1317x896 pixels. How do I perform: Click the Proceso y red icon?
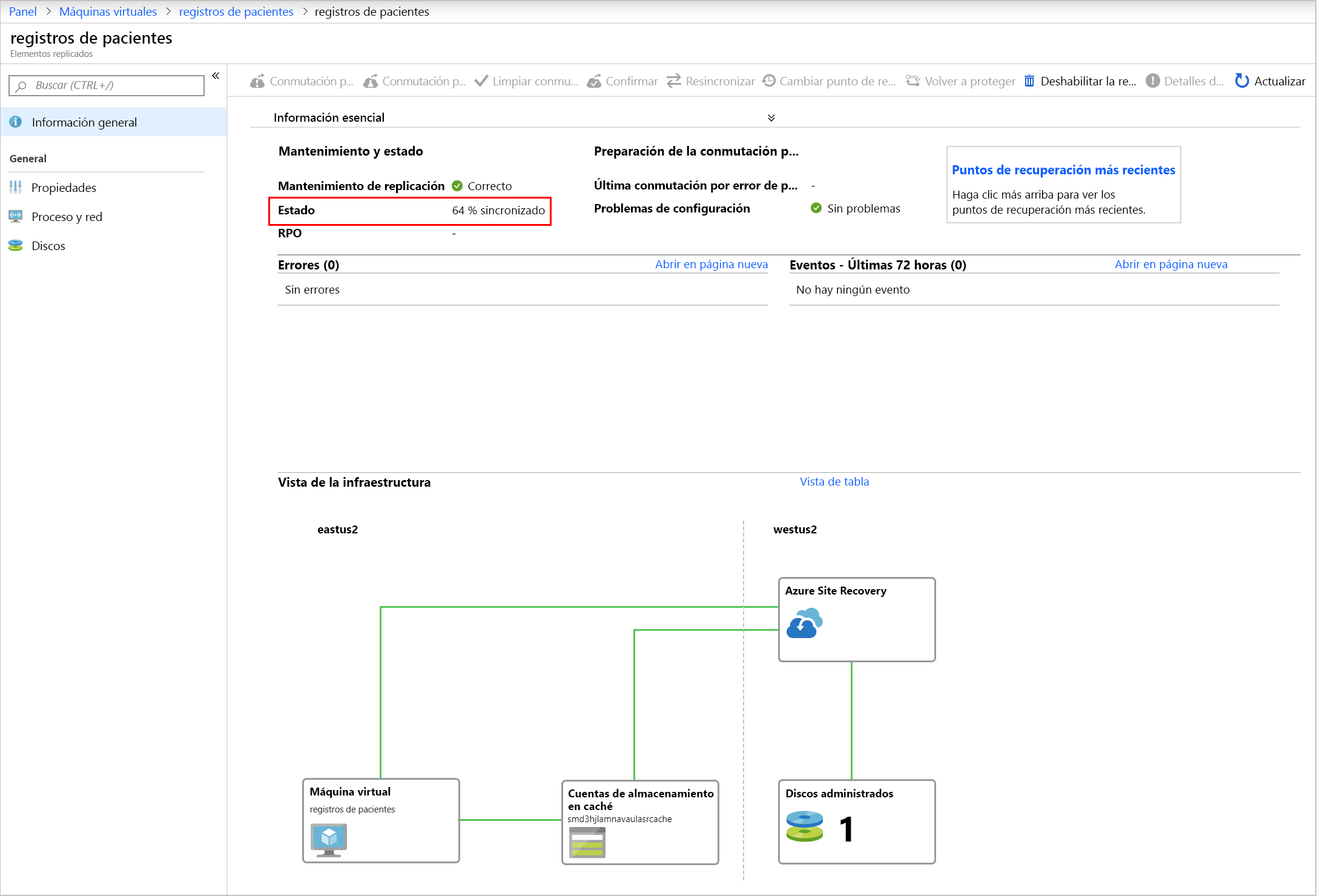(x=16, y=216)
